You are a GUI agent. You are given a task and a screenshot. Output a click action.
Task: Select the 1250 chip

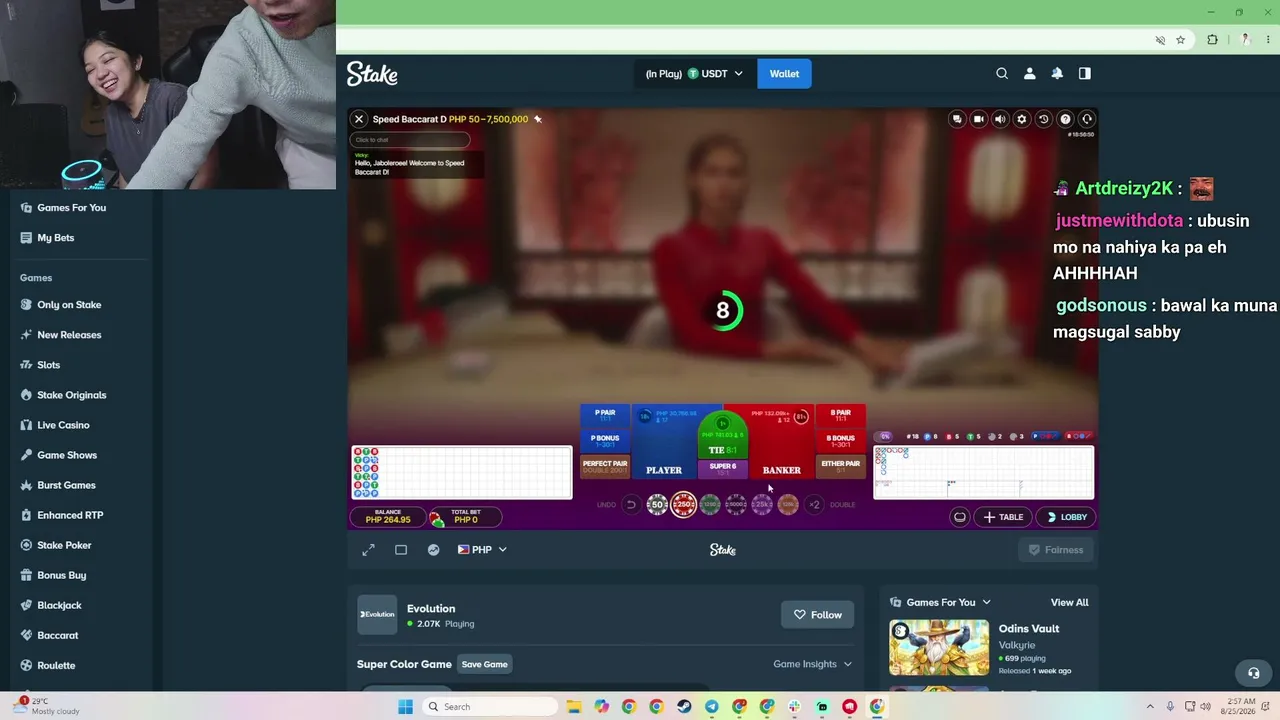(x=710, y=505)
